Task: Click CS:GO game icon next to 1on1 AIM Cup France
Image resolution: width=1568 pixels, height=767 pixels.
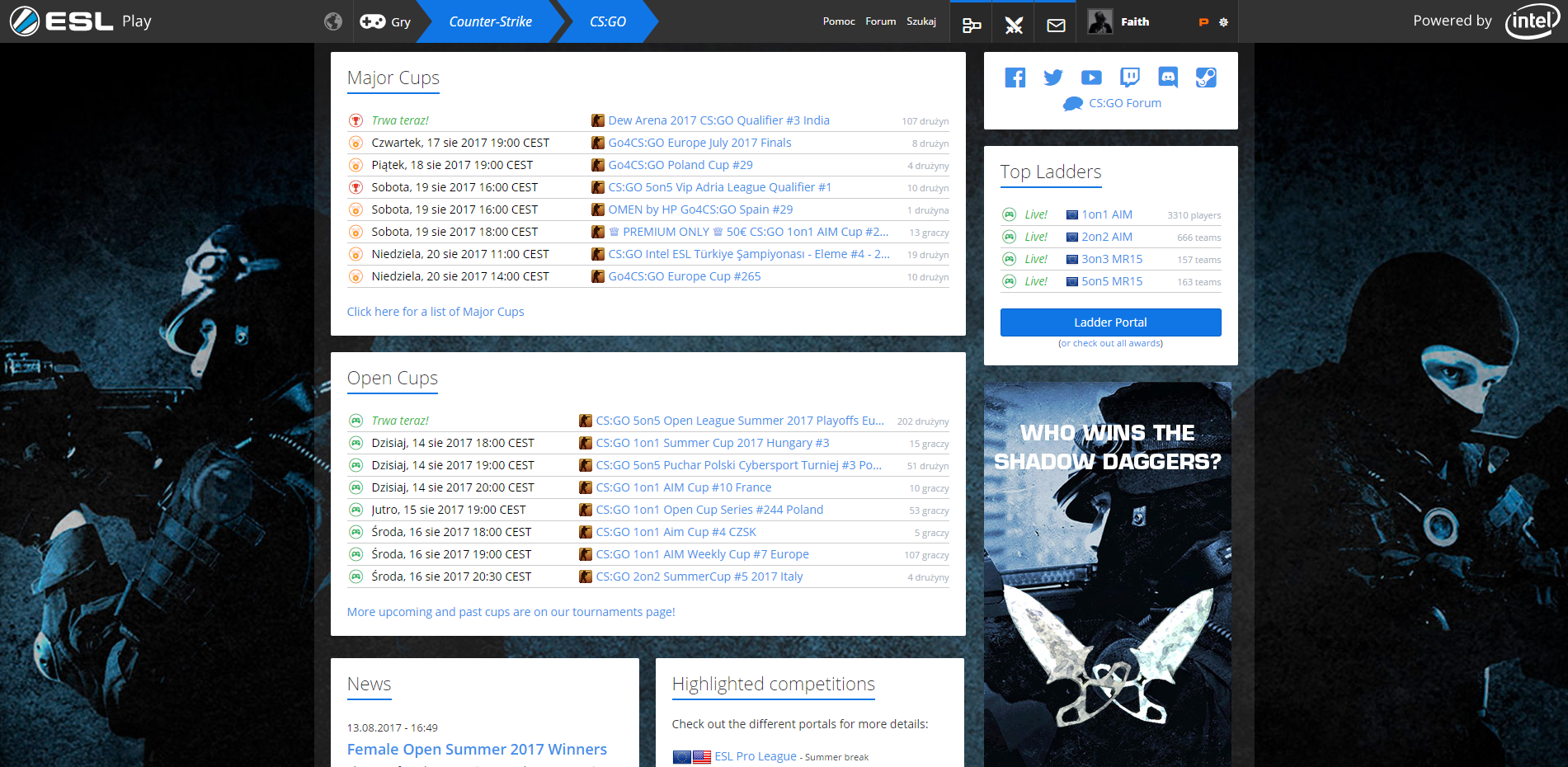Action: click(x=586, y=487)
